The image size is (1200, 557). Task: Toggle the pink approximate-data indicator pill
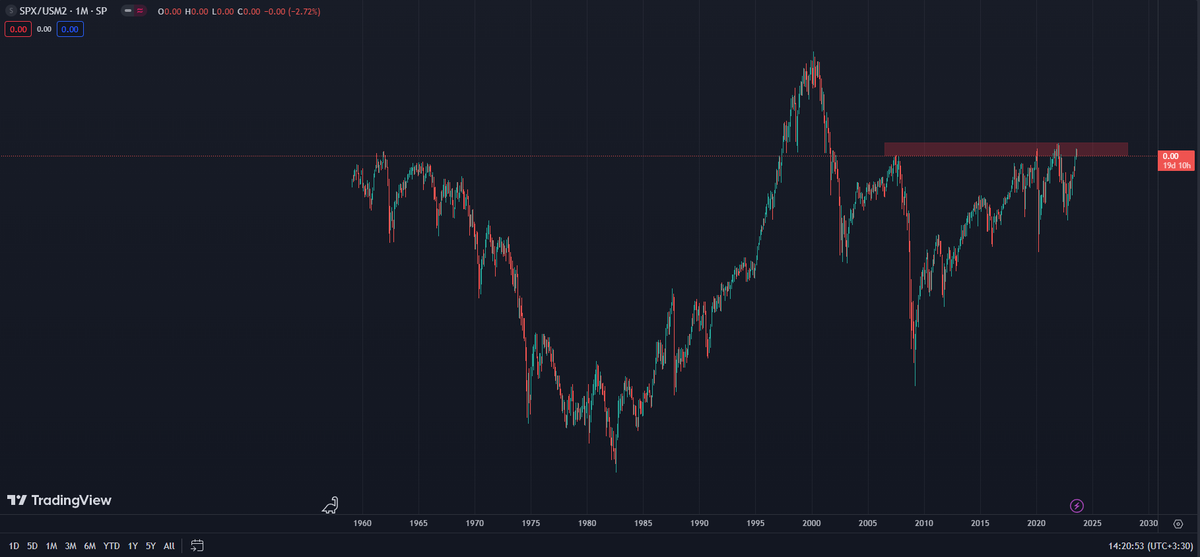click(140, 11)
